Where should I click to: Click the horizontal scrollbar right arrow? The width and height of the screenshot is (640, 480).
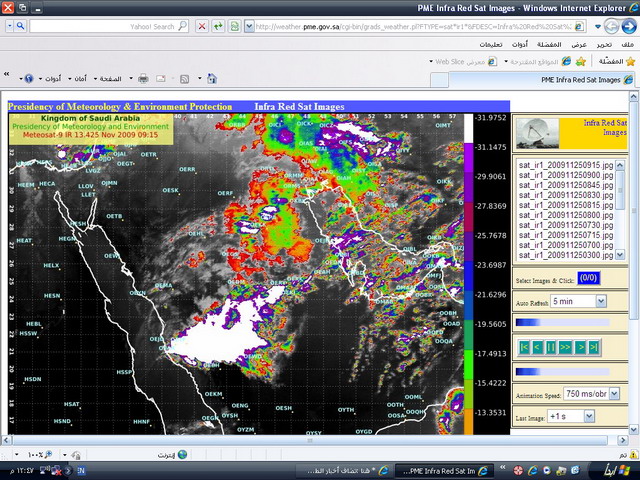click(622, 440)
